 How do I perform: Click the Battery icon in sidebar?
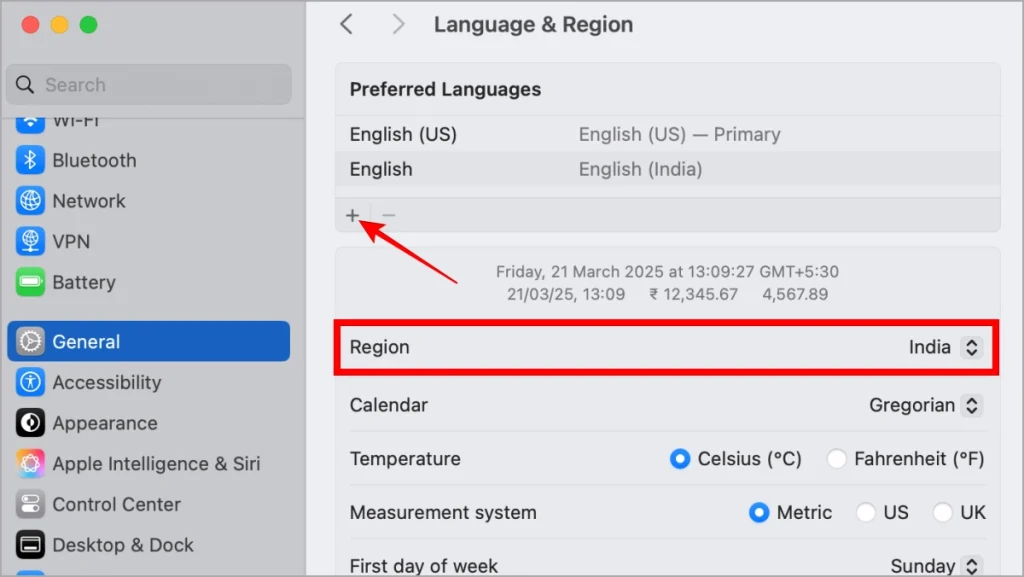pyautogui.click(x=31, y=283)
